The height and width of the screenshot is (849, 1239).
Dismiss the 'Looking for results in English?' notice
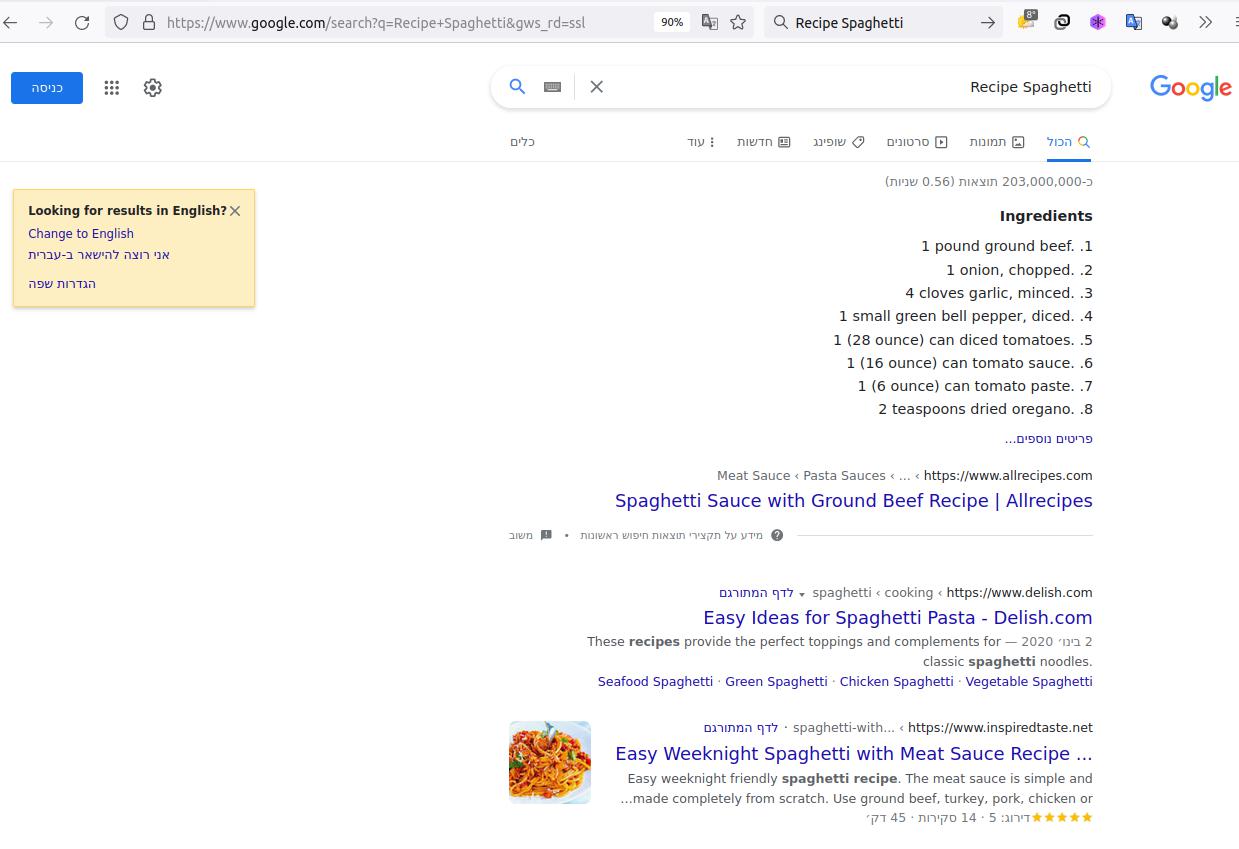[x=235, y=210]
